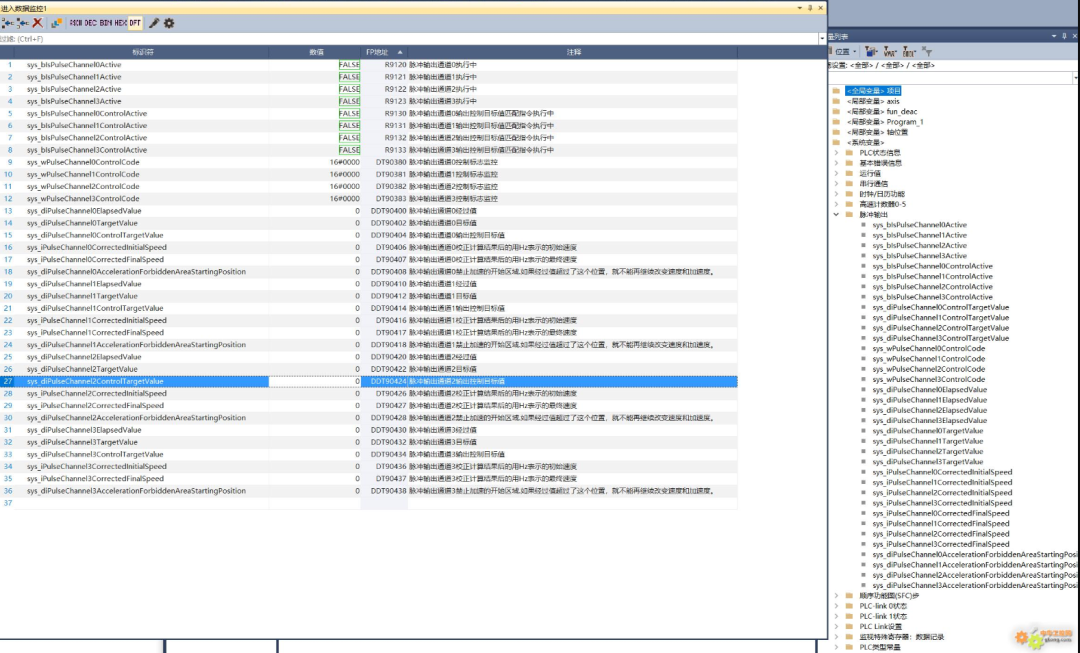Open settings via the gear icon
Viewport: 1080px width, 653px height.
[168, 23]
